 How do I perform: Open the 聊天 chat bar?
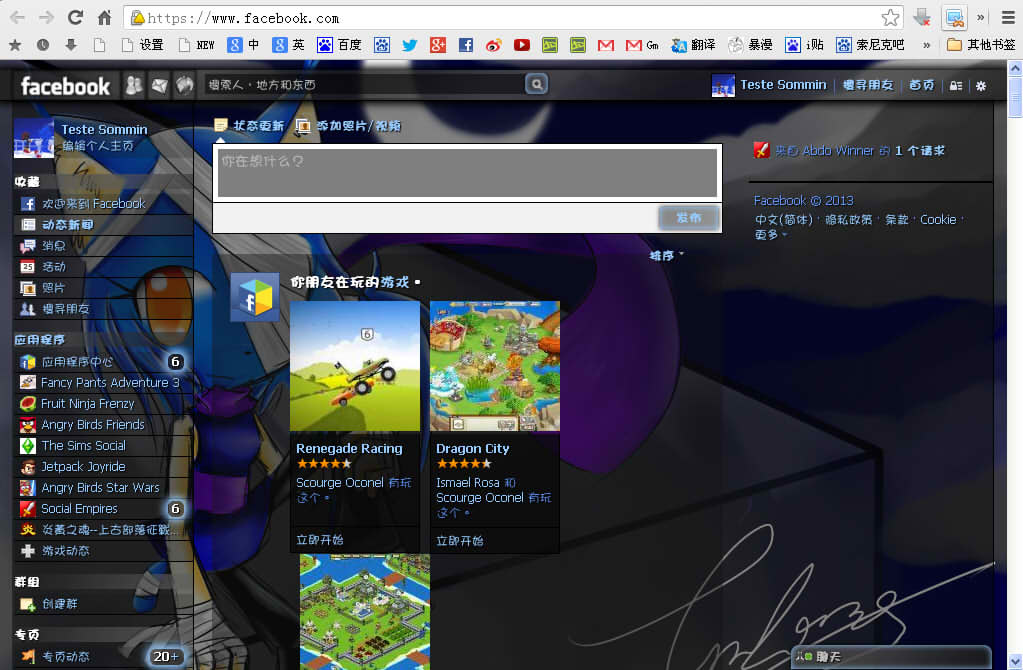click(x=891, y=656)
